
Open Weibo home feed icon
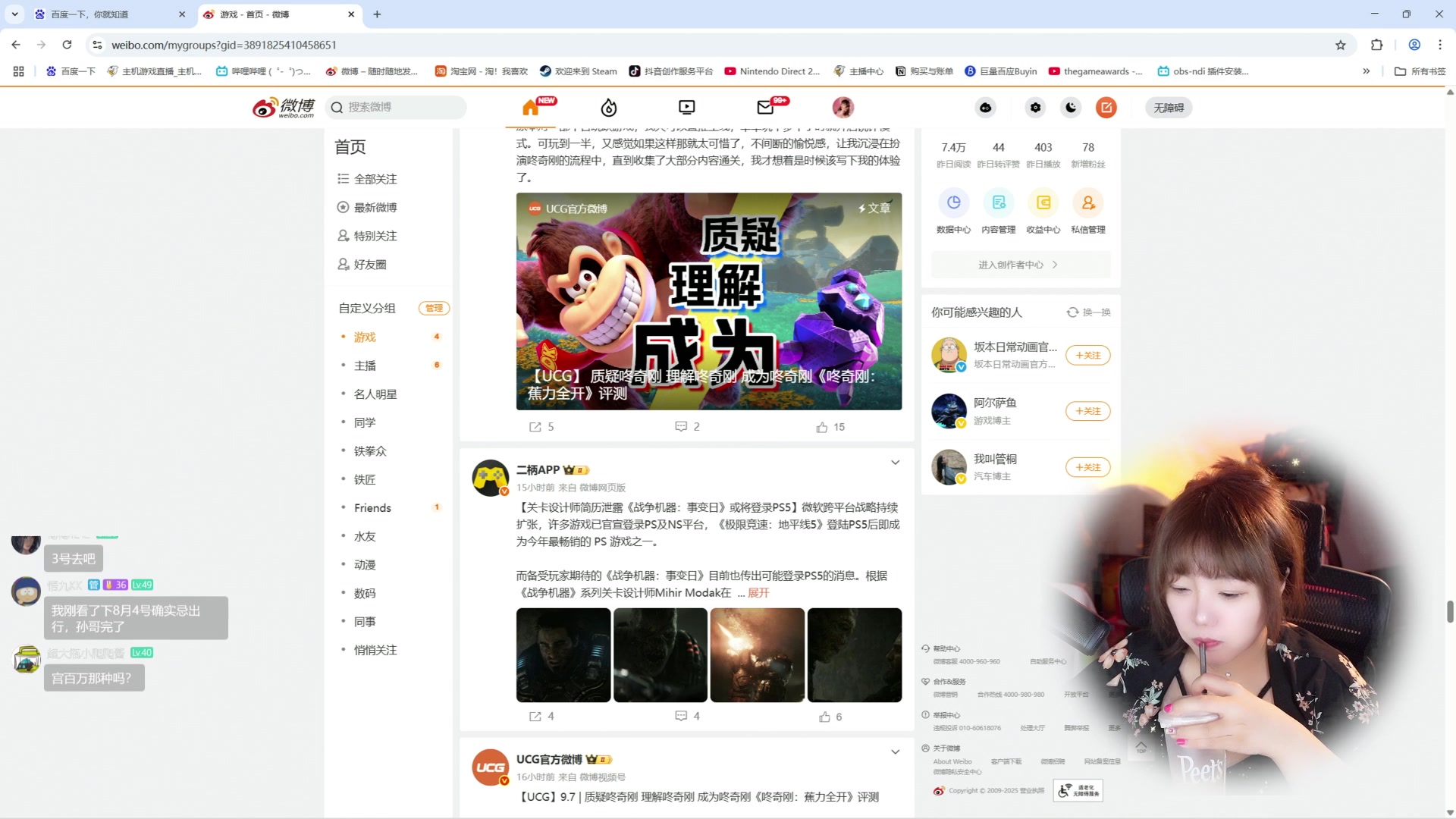click(x=531, y=108)
